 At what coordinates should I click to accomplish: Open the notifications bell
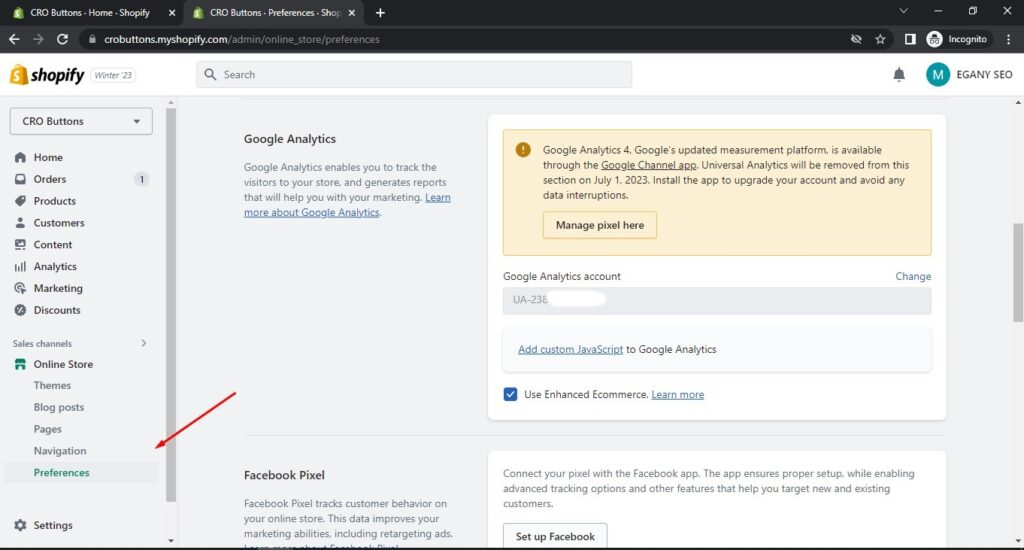click(899, 74)
